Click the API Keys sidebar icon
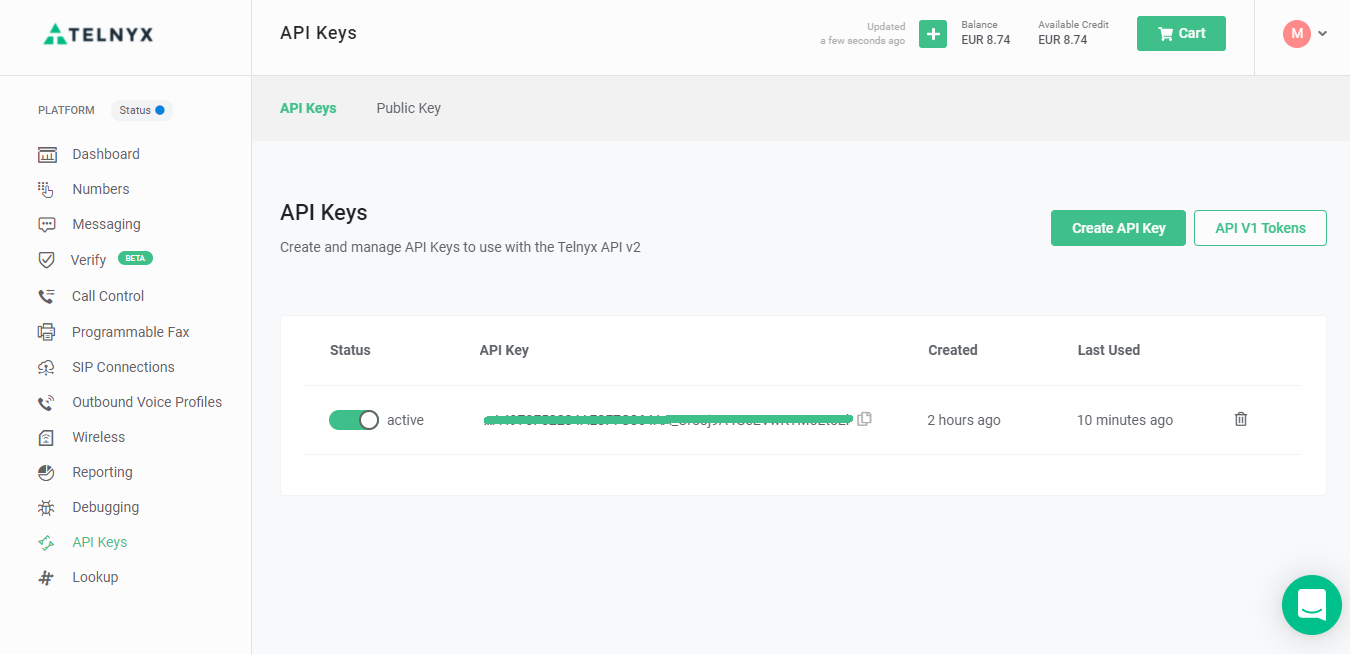The width and height of the screenshot is (1350, 654). coord(46,542)
